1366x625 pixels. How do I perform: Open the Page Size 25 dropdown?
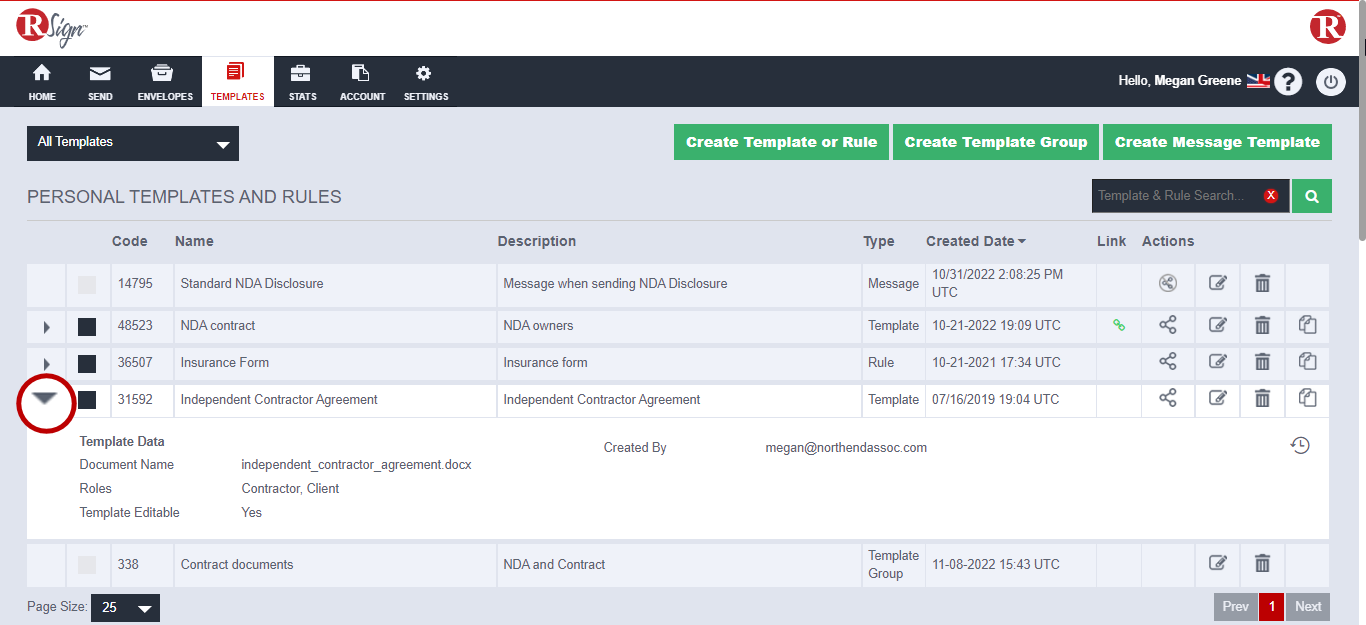[x=125, y=608]
